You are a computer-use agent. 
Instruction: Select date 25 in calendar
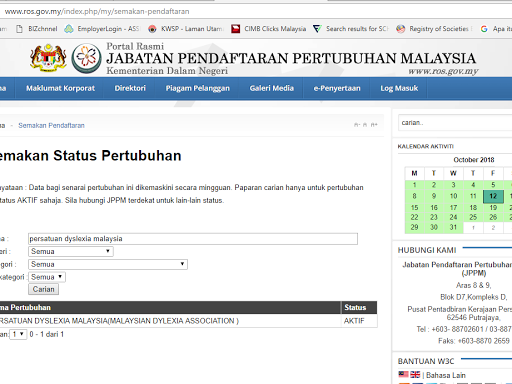pos(473,217)
